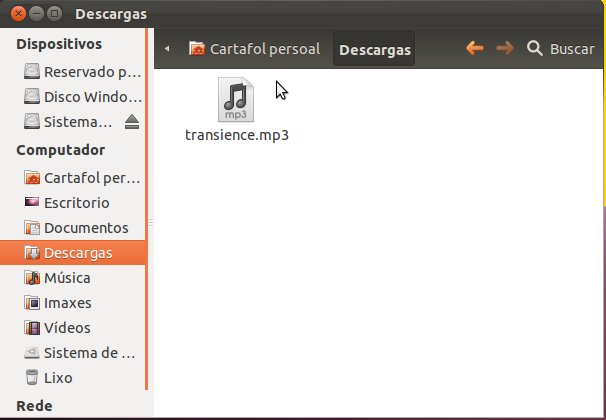The width and height of the screenshot is (606, 420).
Task: Go to Cartafol persoal in path bar
Action: pos(254,49)
